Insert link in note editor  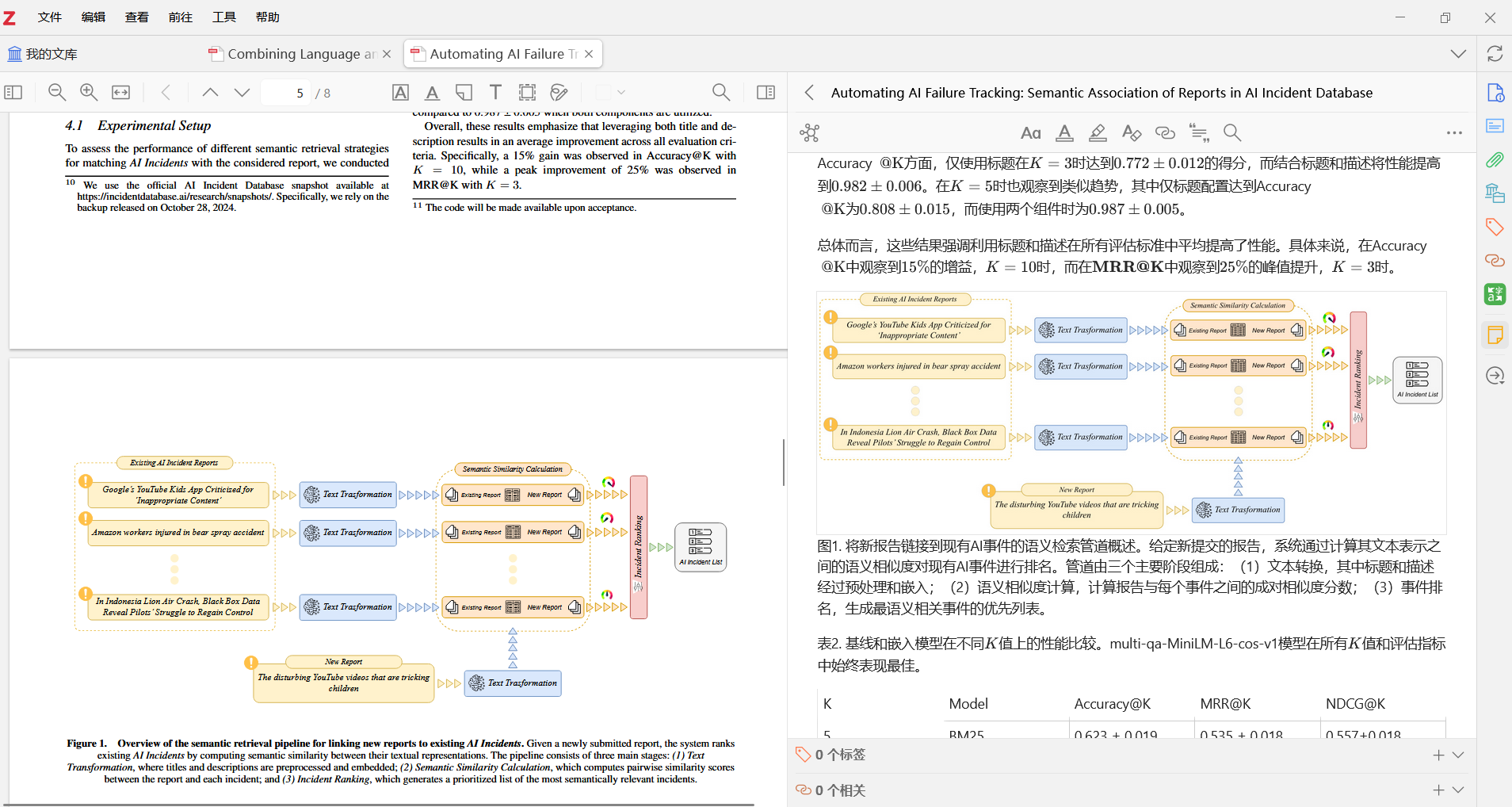coord(1165,132)
